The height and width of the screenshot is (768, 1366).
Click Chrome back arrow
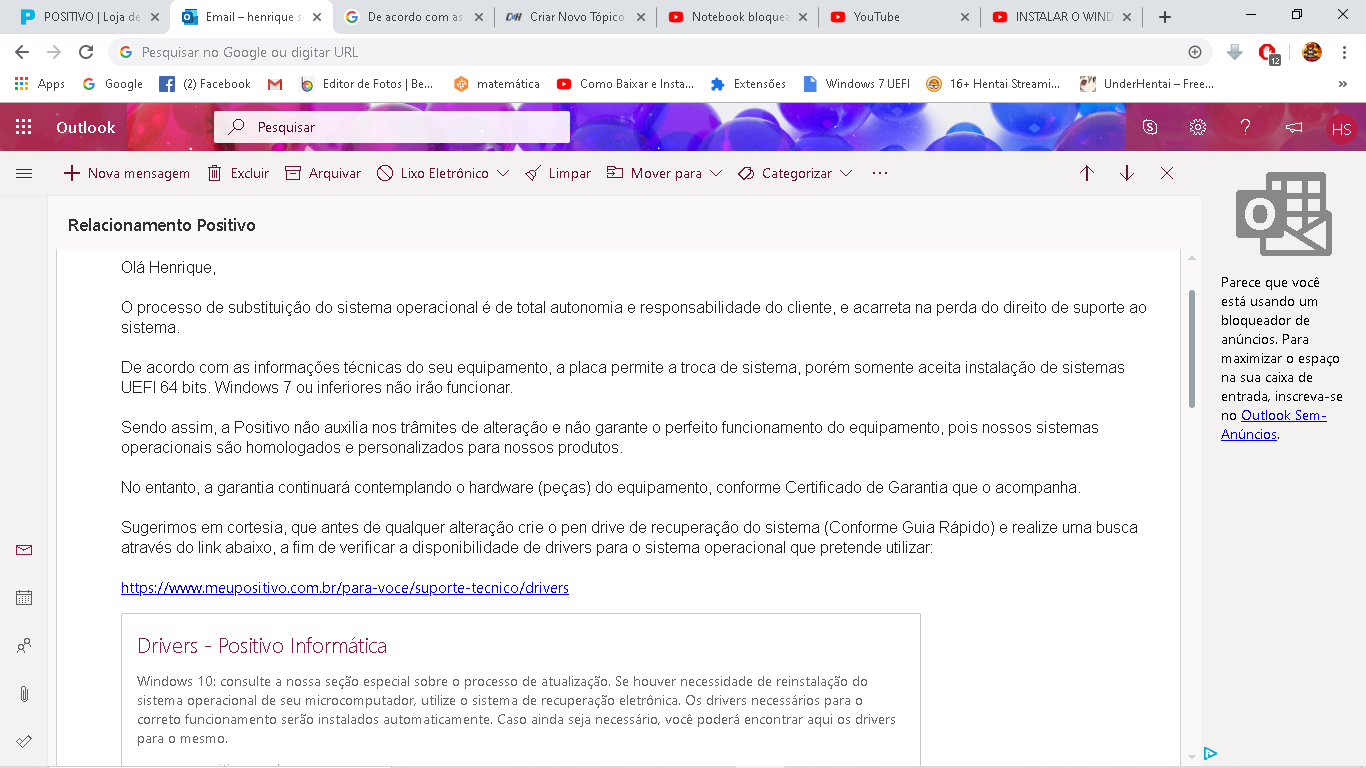pyautogui.click(x=22, y=52)
